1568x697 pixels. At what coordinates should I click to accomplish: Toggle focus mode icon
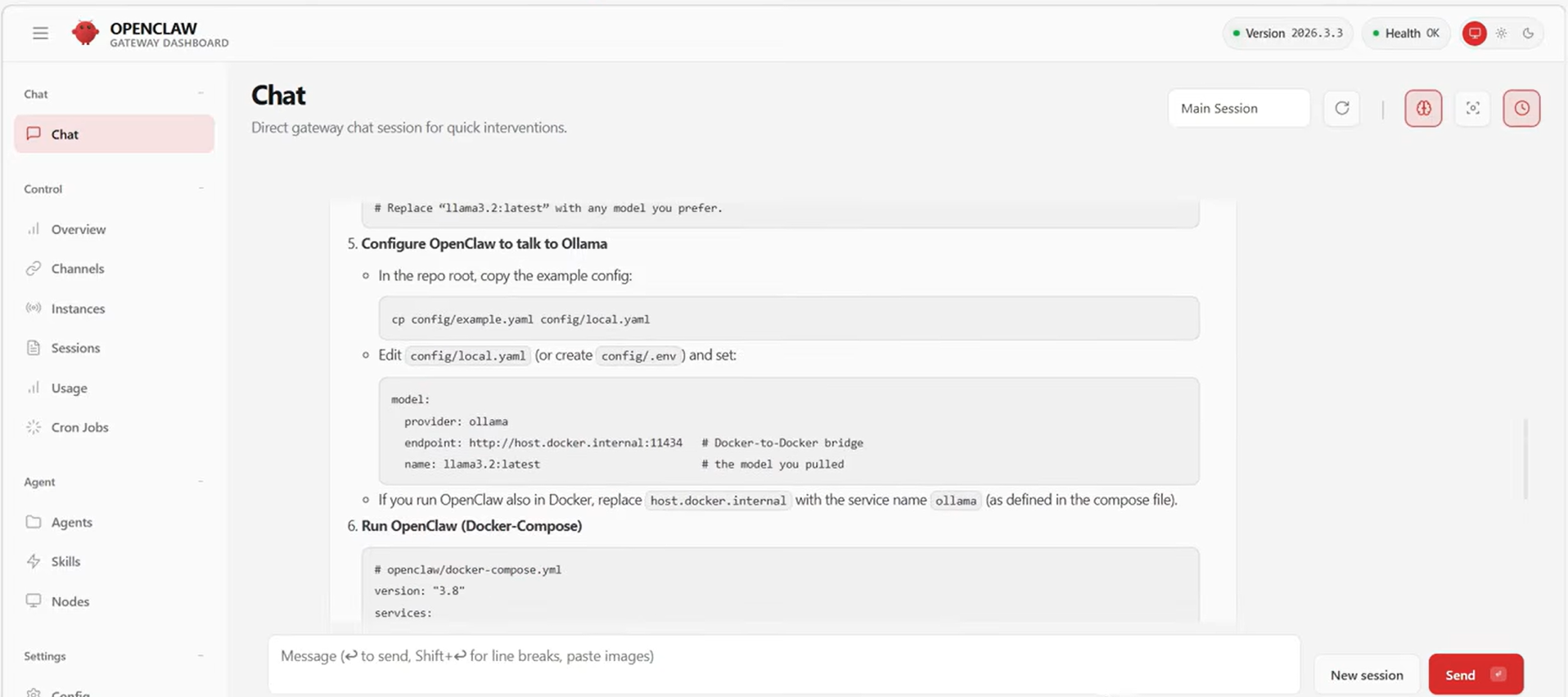(x=1473, y=108)
